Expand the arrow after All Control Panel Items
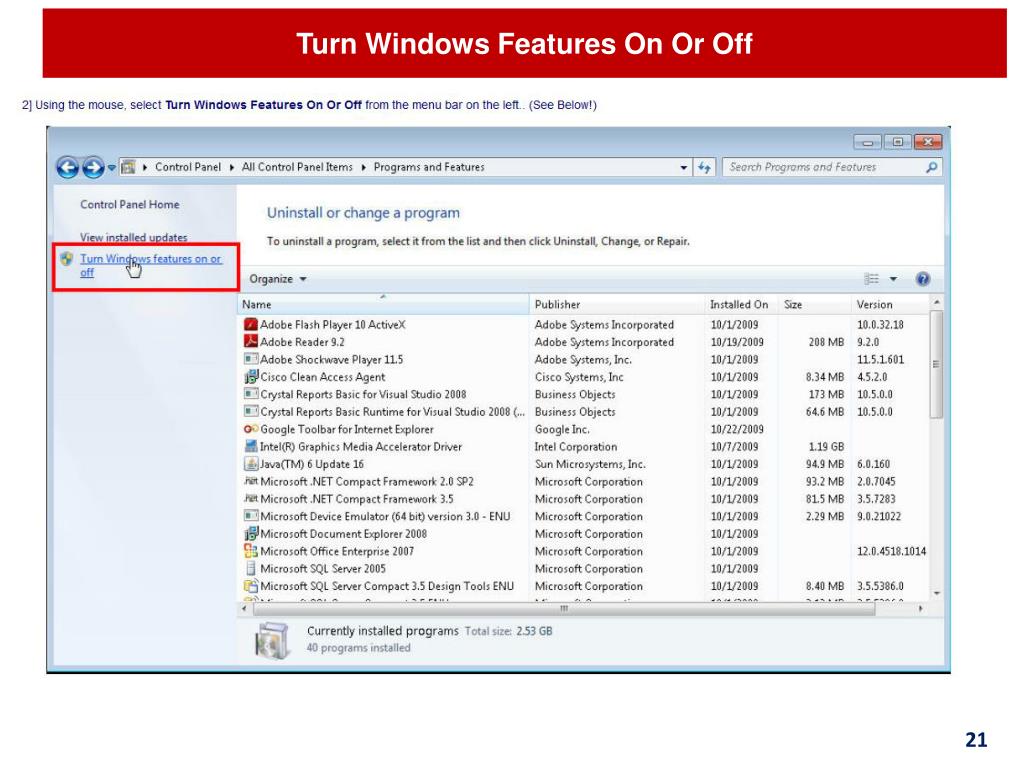Viewport: 1024px width, 768px height. (364, 168)
